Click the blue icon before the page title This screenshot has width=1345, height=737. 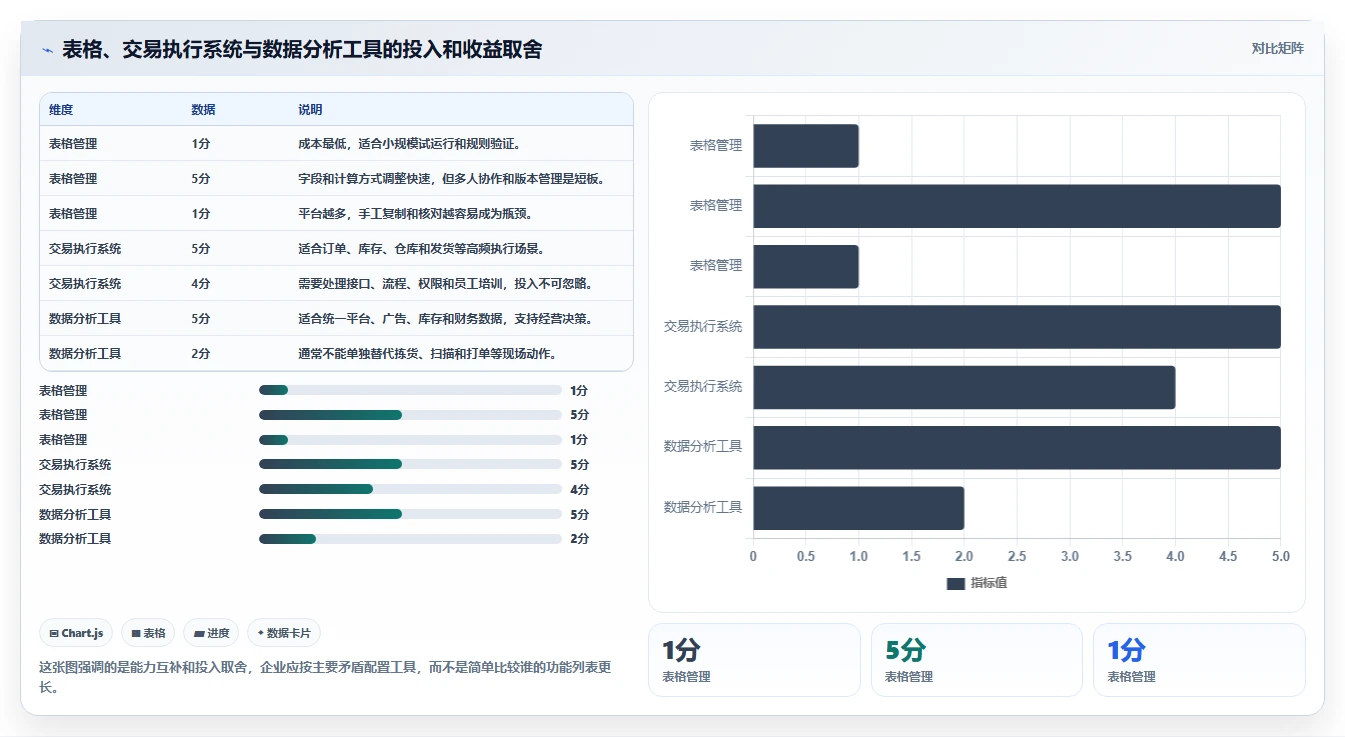[x=47, y=50]
